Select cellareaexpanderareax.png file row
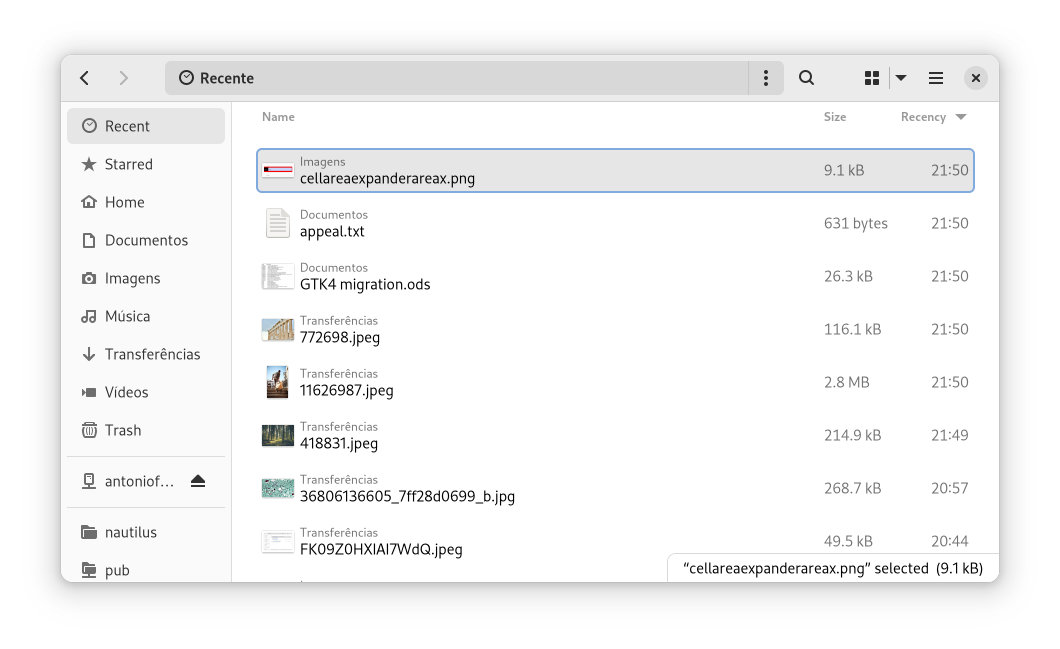The height and width of the screenshot is (649, 1060). pyautogui.click(x=615, y=170)
